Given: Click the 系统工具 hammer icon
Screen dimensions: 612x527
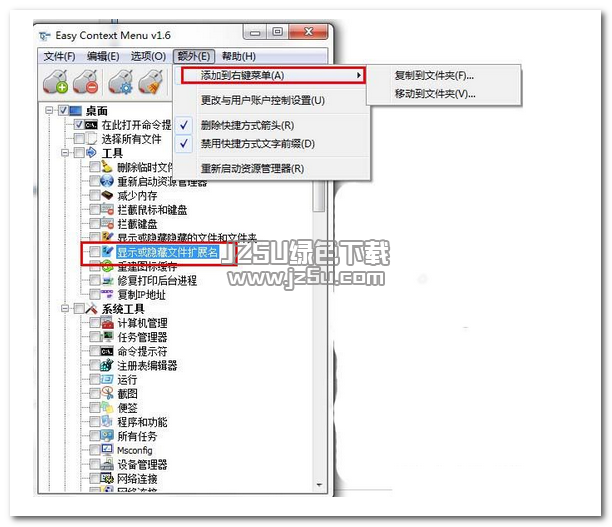Looking at the screenshot, I should (91, 308).
